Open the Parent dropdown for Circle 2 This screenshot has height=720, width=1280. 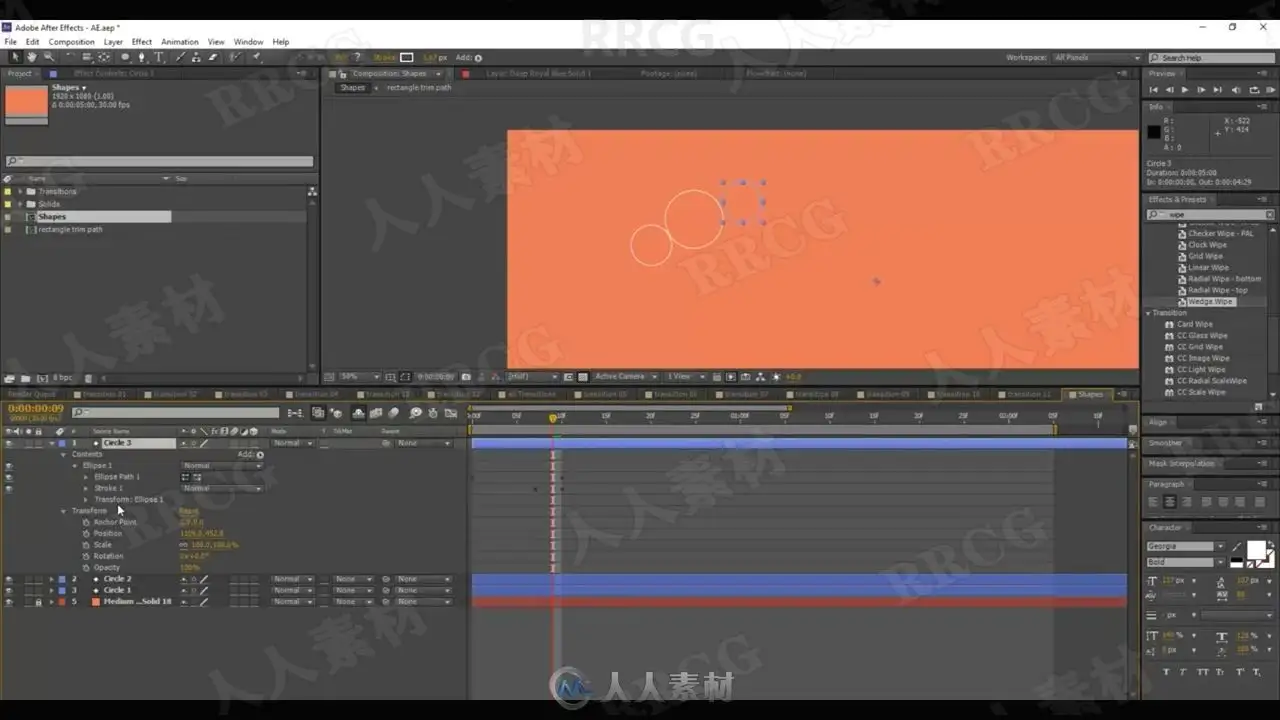click(x=424, y=579)
